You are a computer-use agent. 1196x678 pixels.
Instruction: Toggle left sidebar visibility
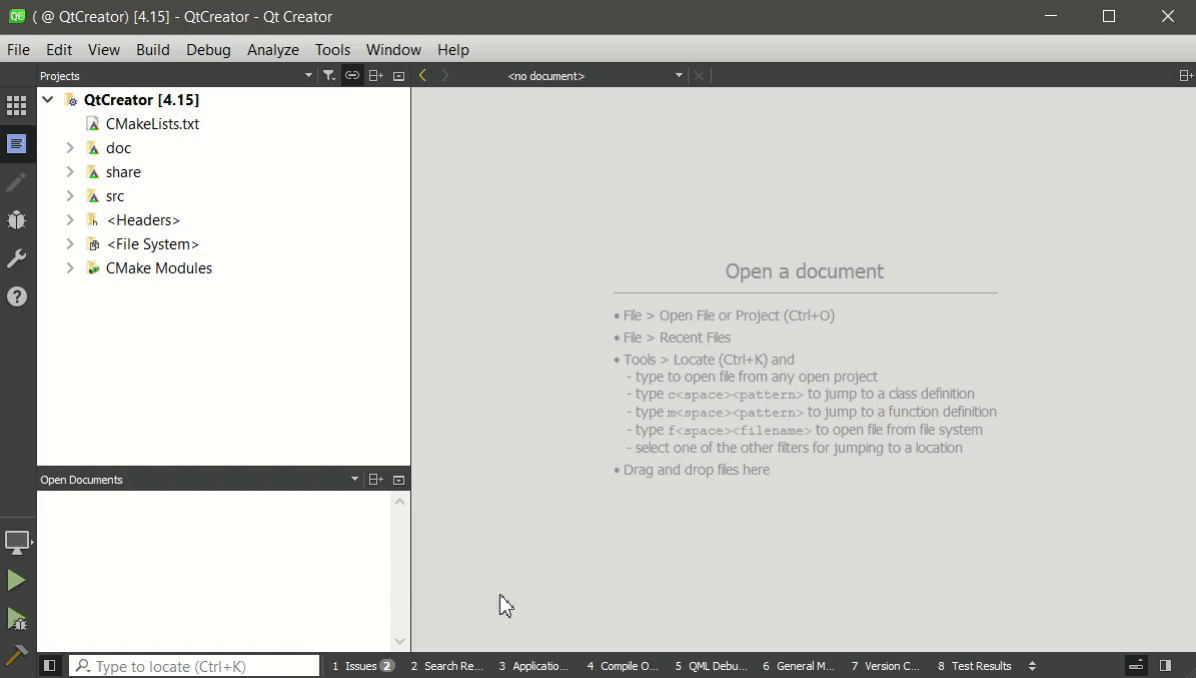[49, 666]
